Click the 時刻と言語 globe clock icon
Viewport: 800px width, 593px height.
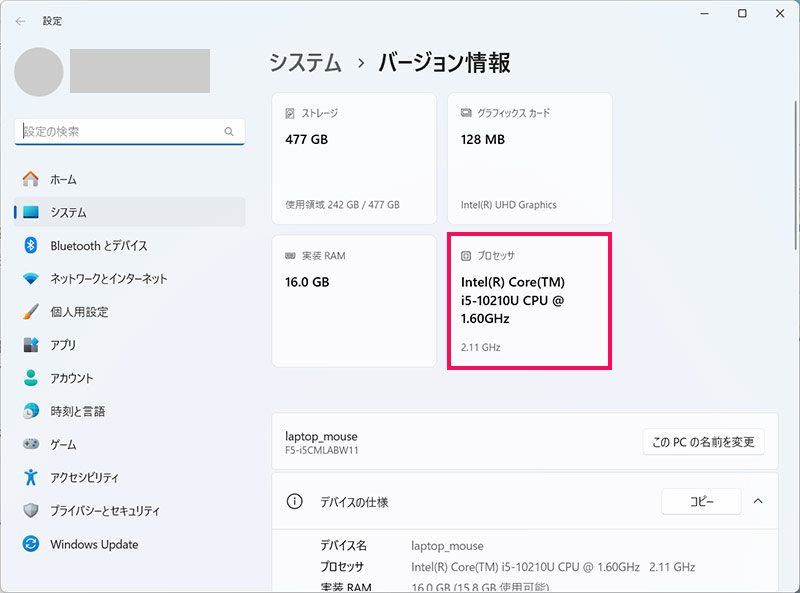31,411
